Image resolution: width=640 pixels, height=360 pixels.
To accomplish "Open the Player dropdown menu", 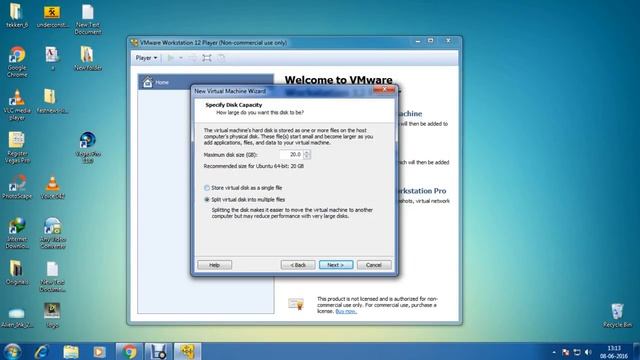I will pos(146,58).
